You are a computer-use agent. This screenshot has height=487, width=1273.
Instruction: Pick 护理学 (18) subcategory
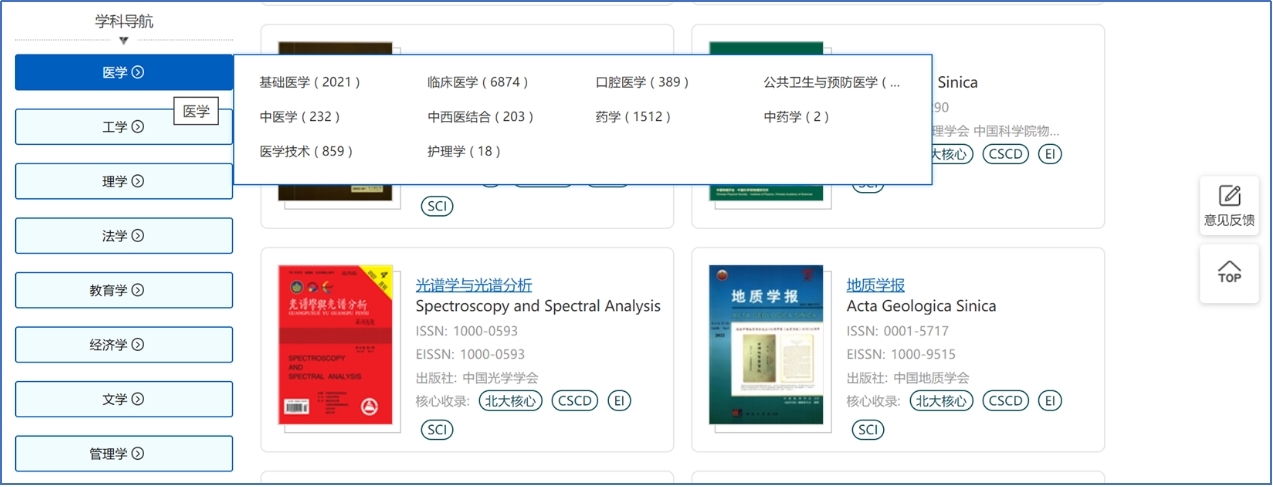[x=464, y=152]
